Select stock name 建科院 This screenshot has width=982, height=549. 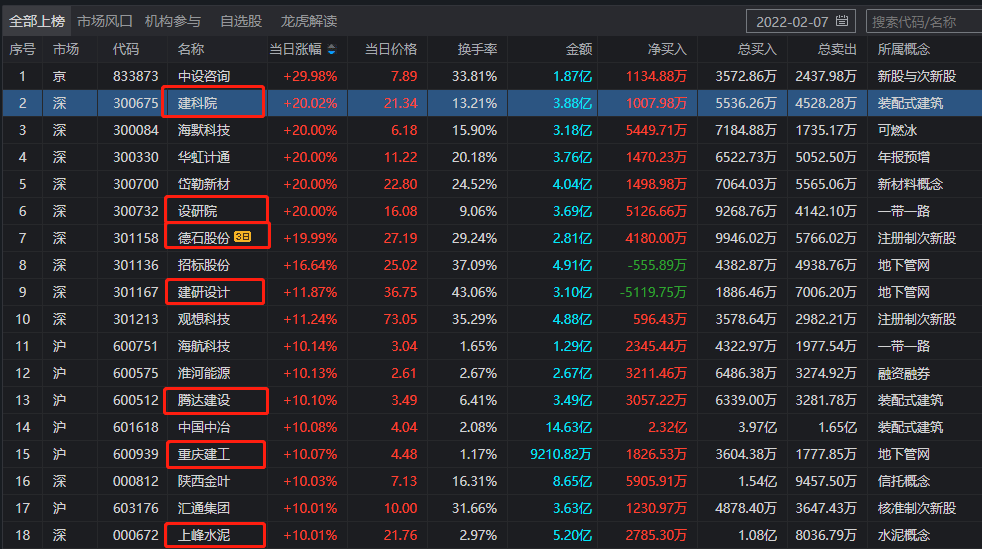tap(197, 103)
